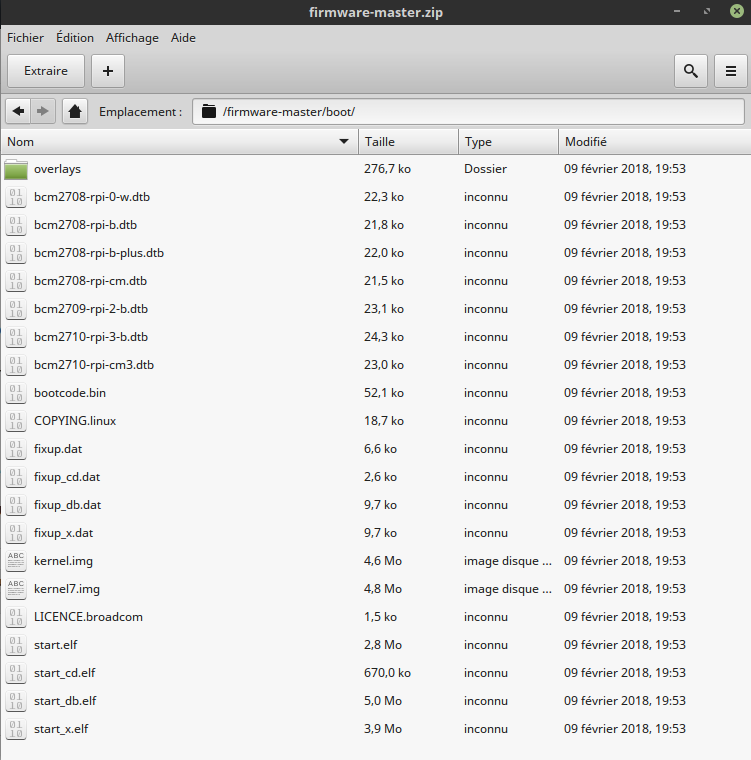The height and width of the screenshot is (760, 751).
Task: Open the Édition menu
Action: pyautogui.click(x=75, y=38)
